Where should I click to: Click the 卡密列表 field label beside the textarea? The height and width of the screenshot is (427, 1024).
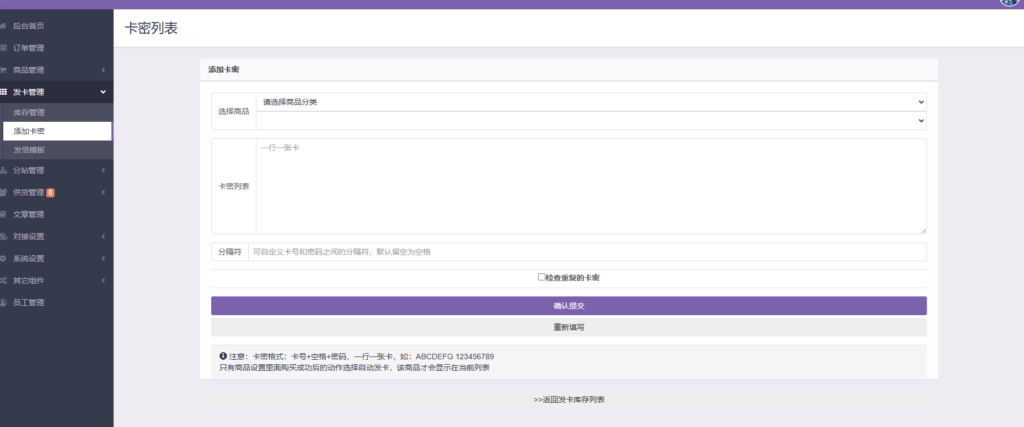[x=233, y=186]
